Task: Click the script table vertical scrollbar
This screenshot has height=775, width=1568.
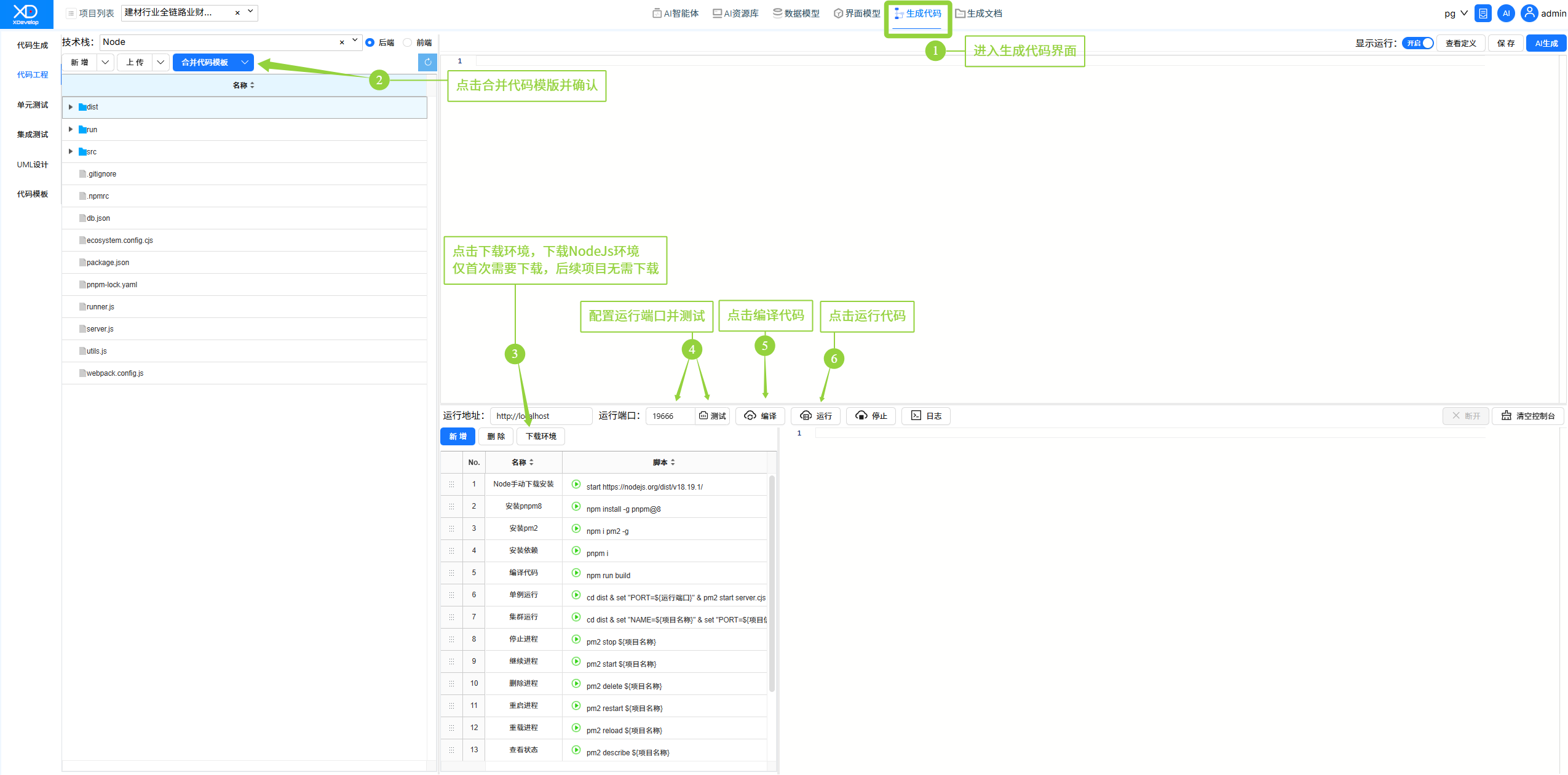Action: (x=772, y=583)
